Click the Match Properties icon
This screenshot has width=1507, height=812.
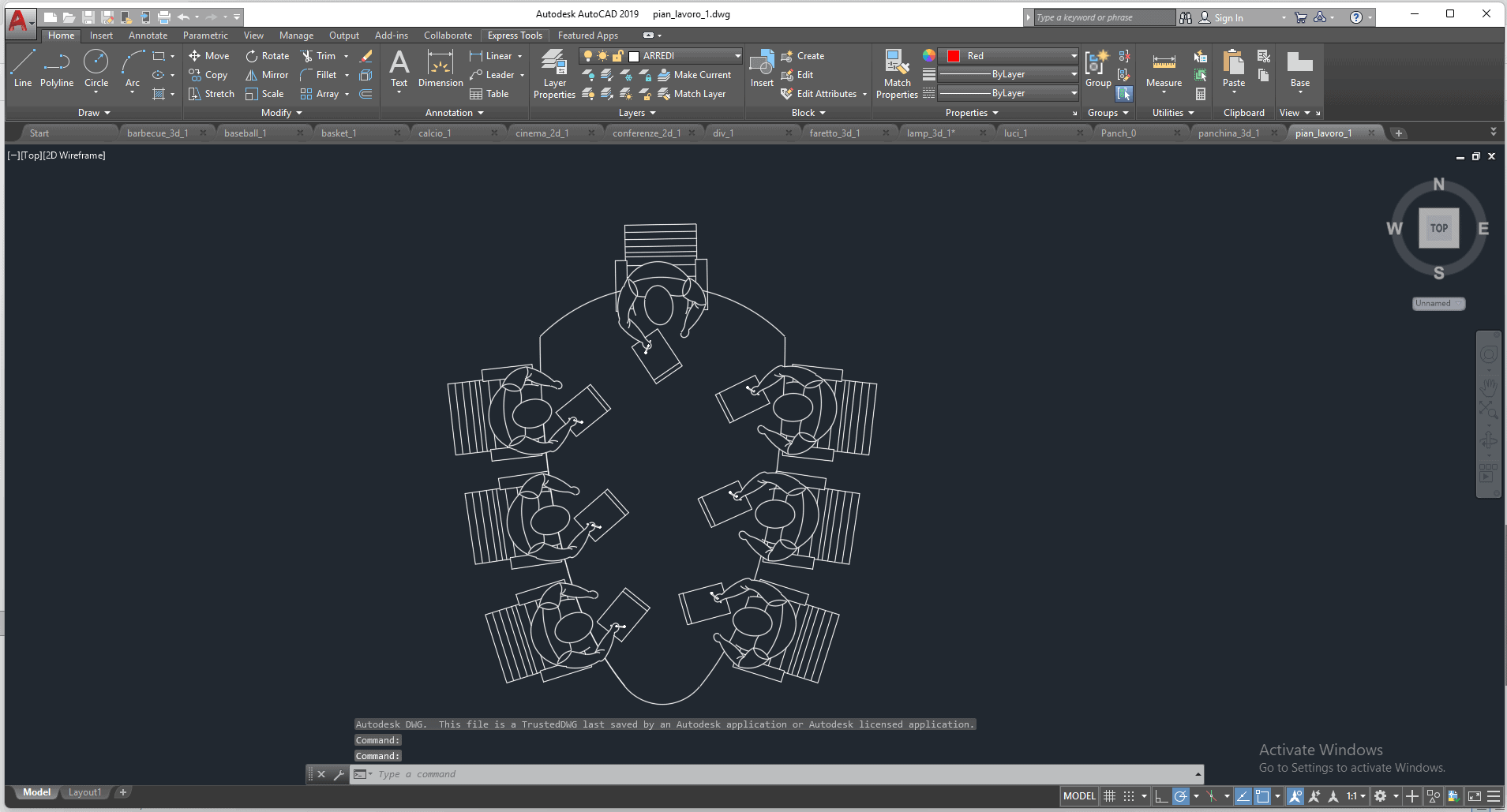[897, 73]
